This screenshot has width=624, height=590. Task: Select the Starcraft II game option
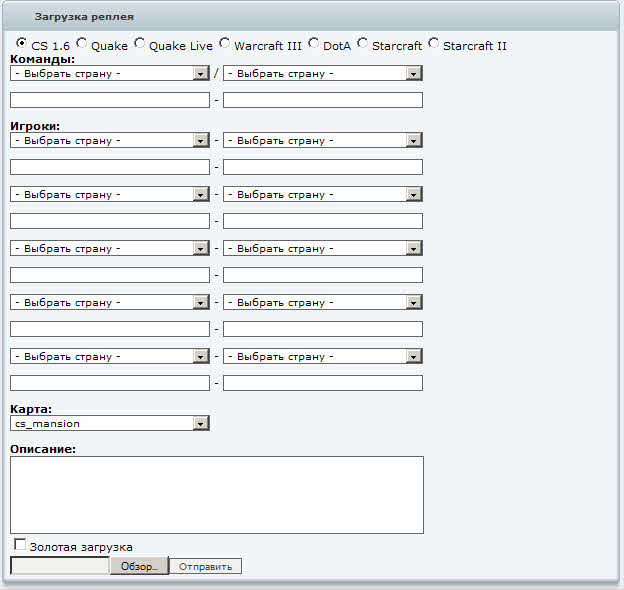click(433, 44)
